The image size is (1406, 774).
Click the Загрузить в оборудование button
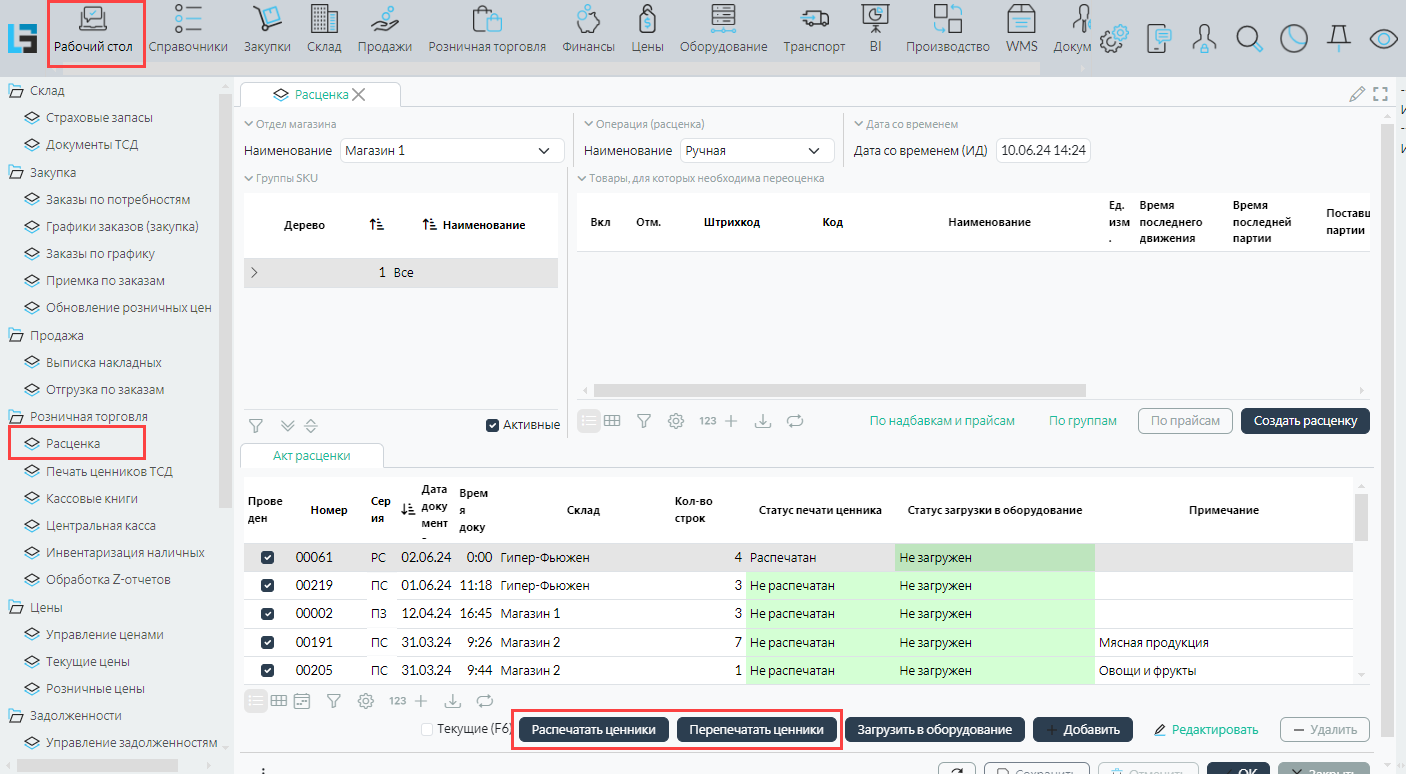935,730
